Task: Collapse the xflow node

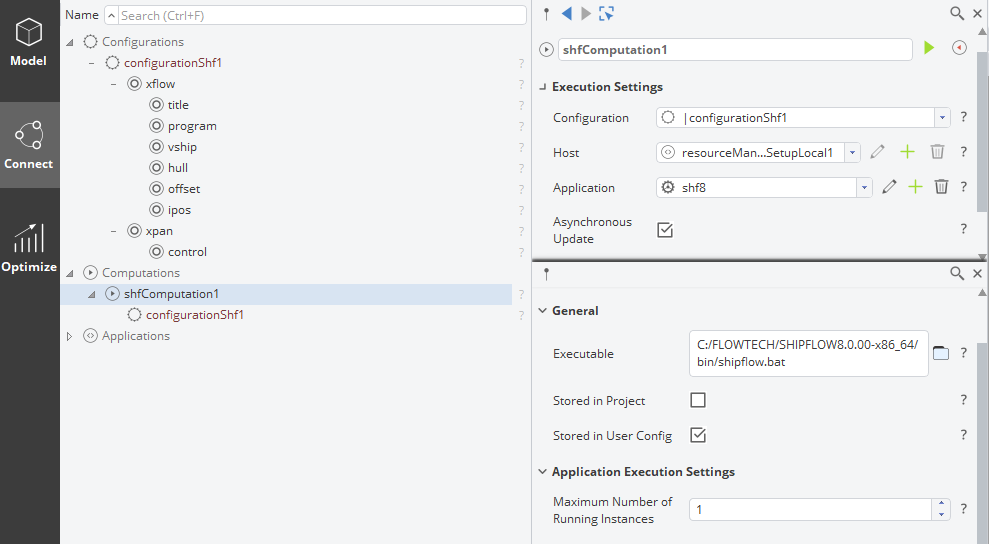Action: 114,84
